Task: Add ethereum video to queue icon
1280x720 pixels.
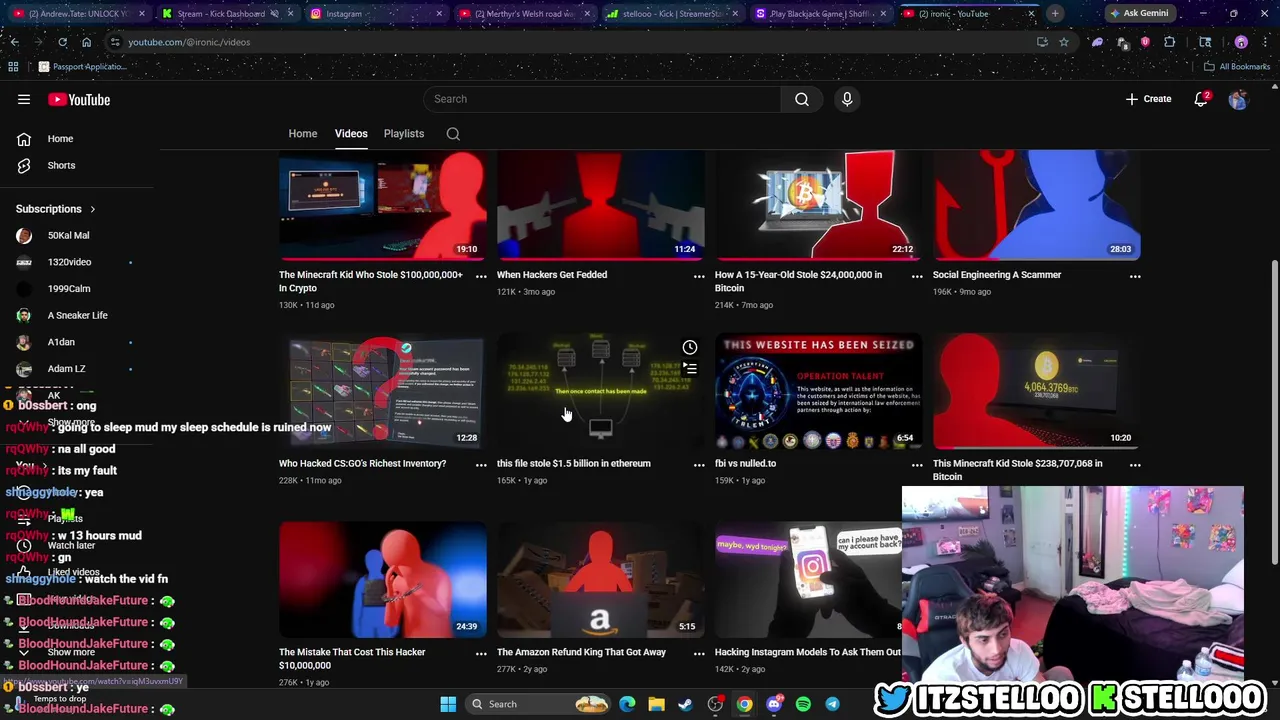Action: click(x=690, y=369)
